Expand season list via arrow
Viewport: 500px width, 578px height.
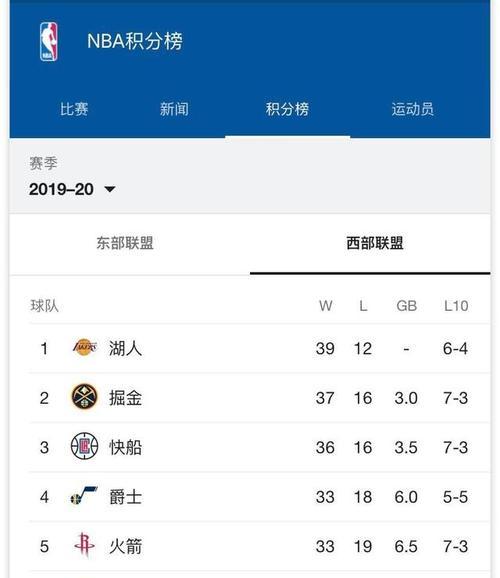pos(110,189)
